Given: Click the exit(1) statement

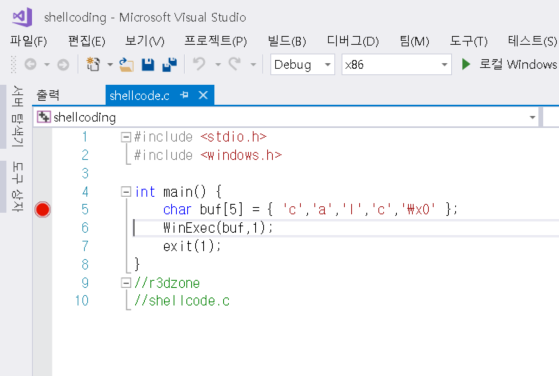Looking at the screenshot, I should coord(192,246).
